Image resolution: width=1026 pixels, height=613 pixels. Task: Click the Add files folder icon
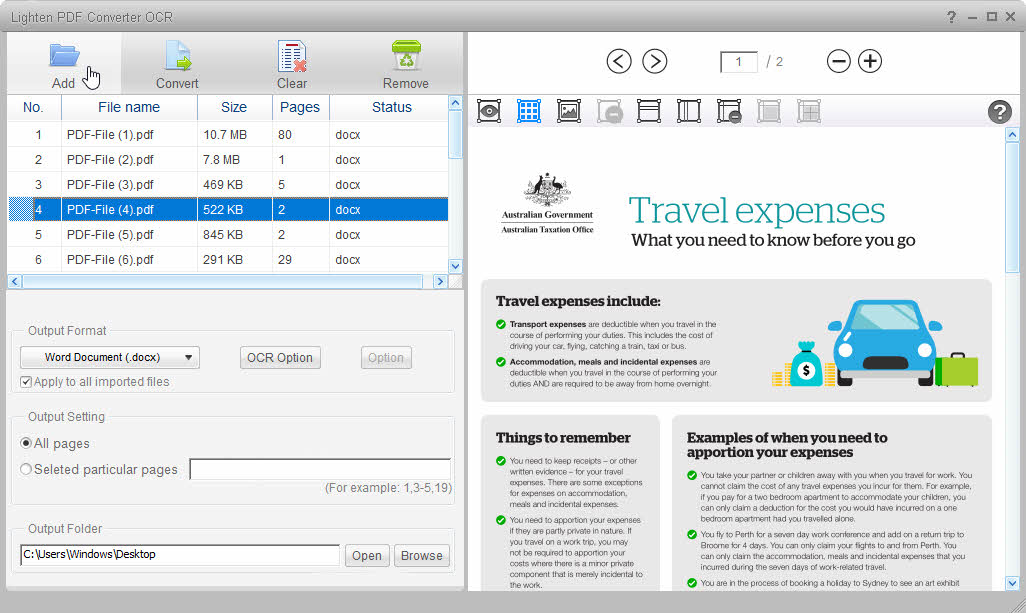(64, 56)
